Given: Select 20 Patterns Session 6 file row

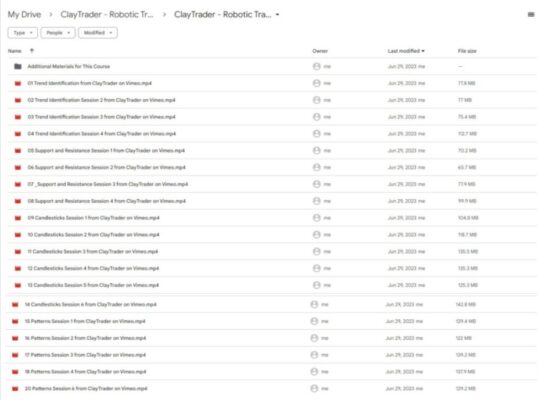Looking at the screenshot, I should (x=272, y=389).
